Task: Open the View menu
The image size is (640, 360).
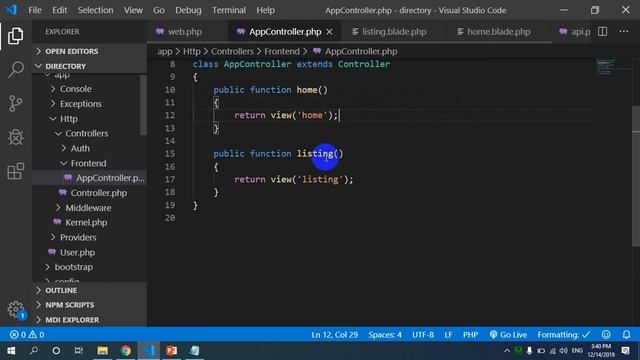Action: pos(133,10)
